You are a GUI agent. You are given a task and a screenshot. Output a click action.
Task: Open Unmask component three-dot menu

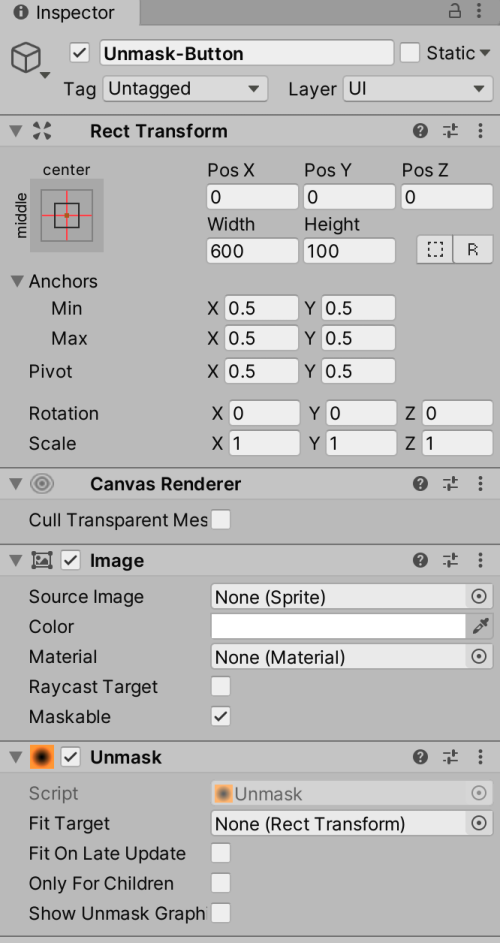[480, 757]
